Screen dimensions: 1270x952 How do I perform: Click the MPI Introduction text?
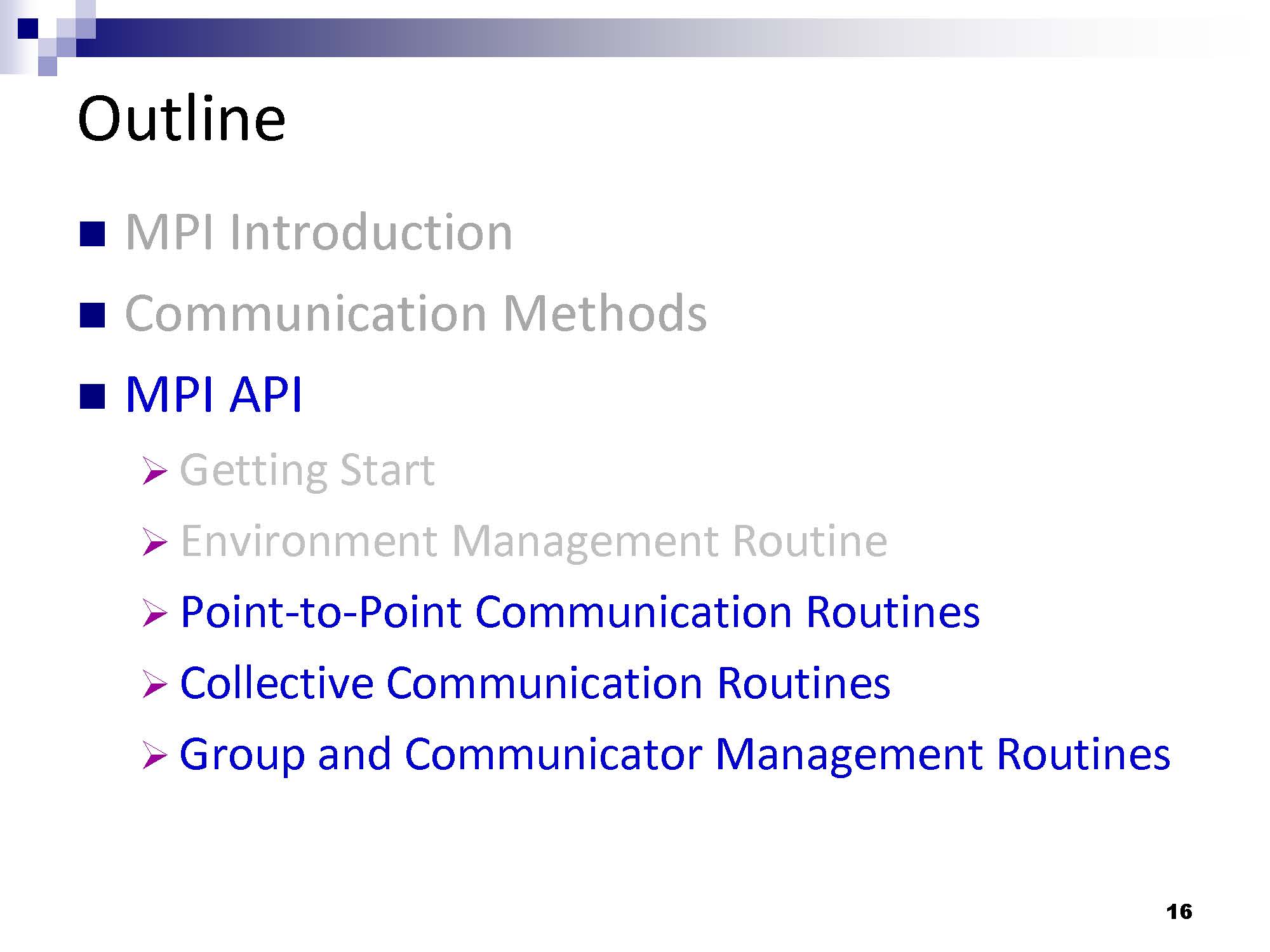319,232
